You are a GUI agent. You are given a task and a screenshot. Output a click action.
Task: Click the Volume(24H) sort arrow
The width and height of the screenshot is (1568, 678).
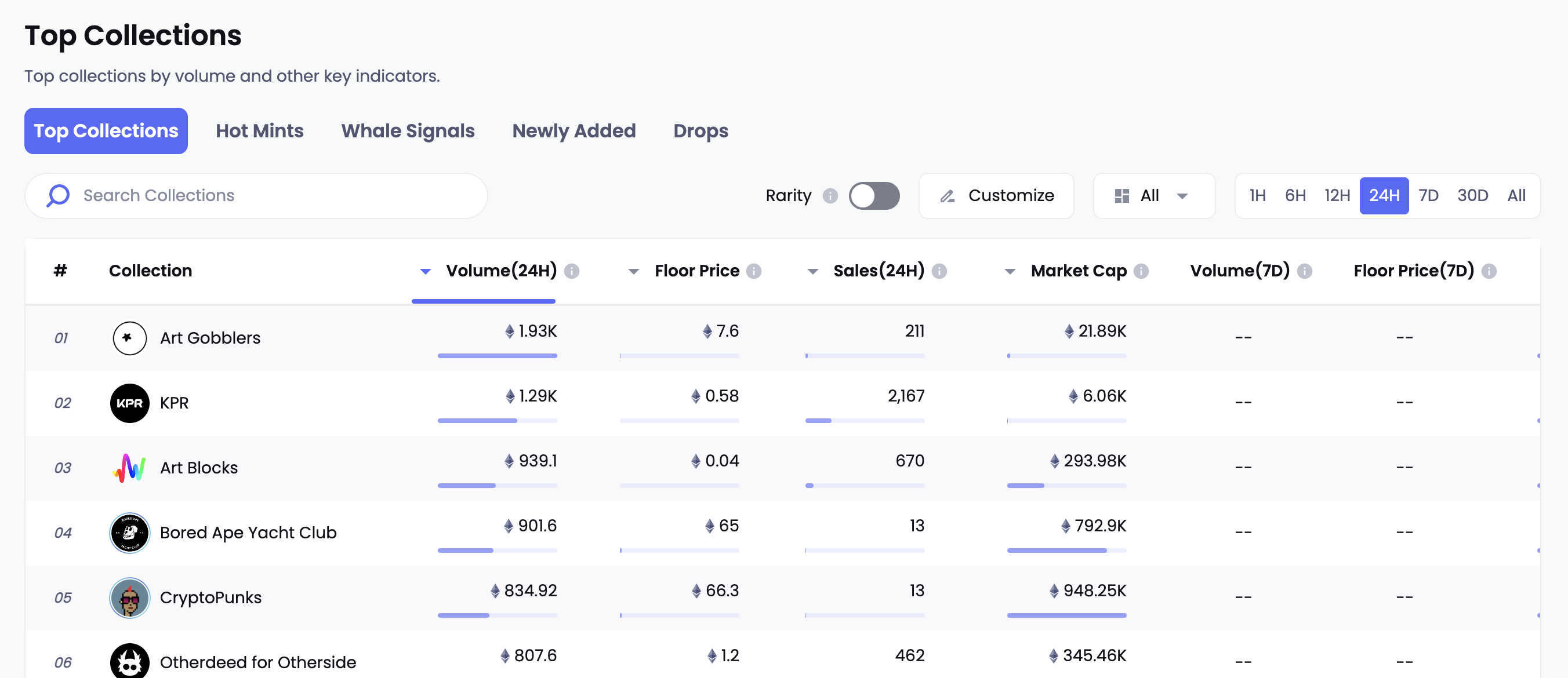[x=426, y=271]
